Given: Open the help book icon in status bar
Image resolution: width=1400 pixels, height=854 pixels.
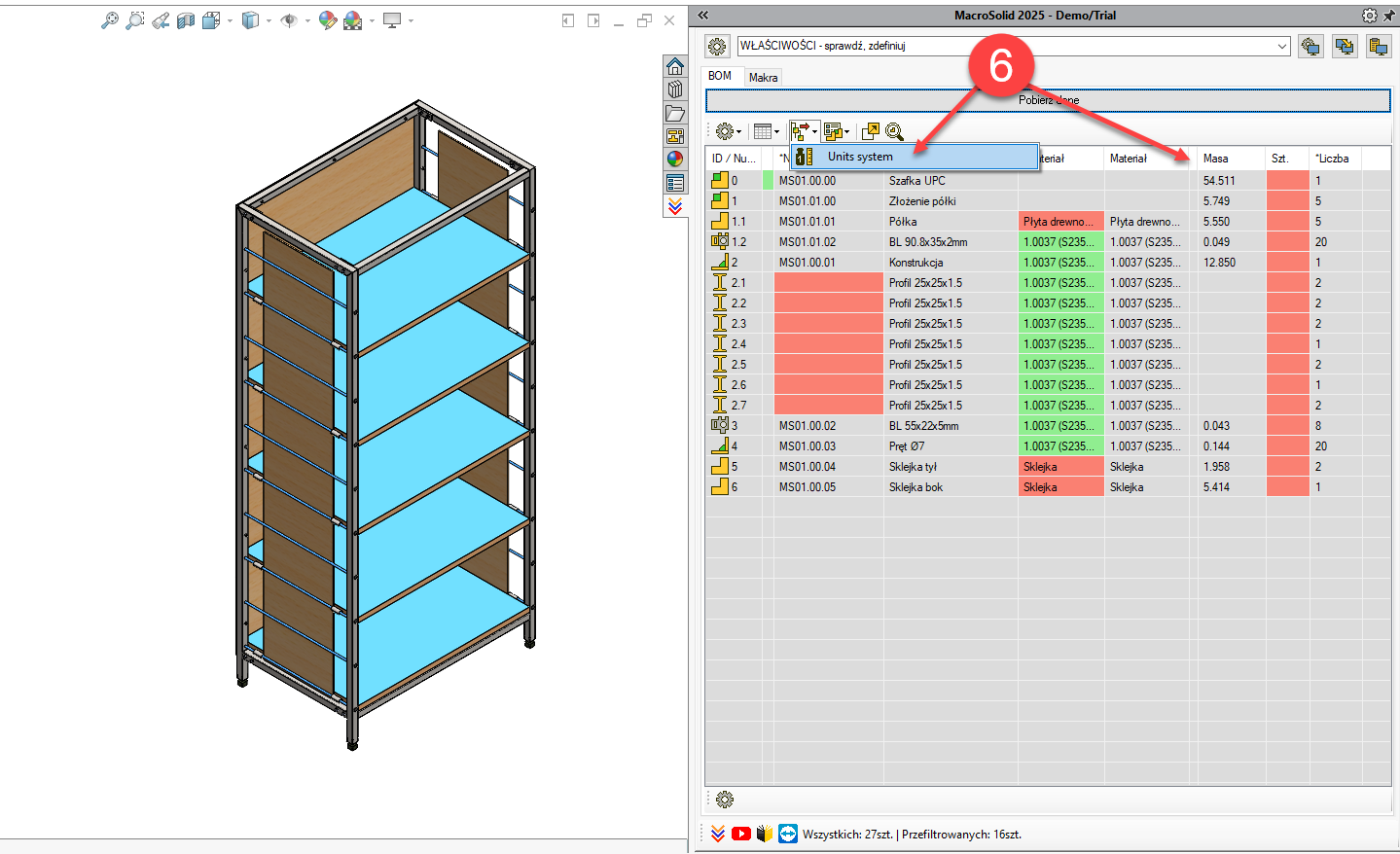Looking at the screenshot, I should coord(765,834).
